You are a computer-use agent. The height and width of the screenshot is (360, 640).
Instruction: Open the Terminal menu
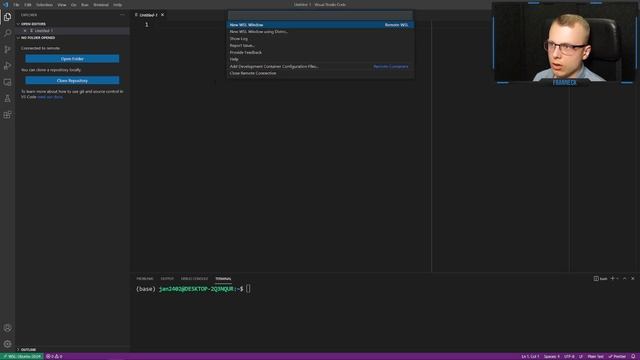(x=101, y=5)
